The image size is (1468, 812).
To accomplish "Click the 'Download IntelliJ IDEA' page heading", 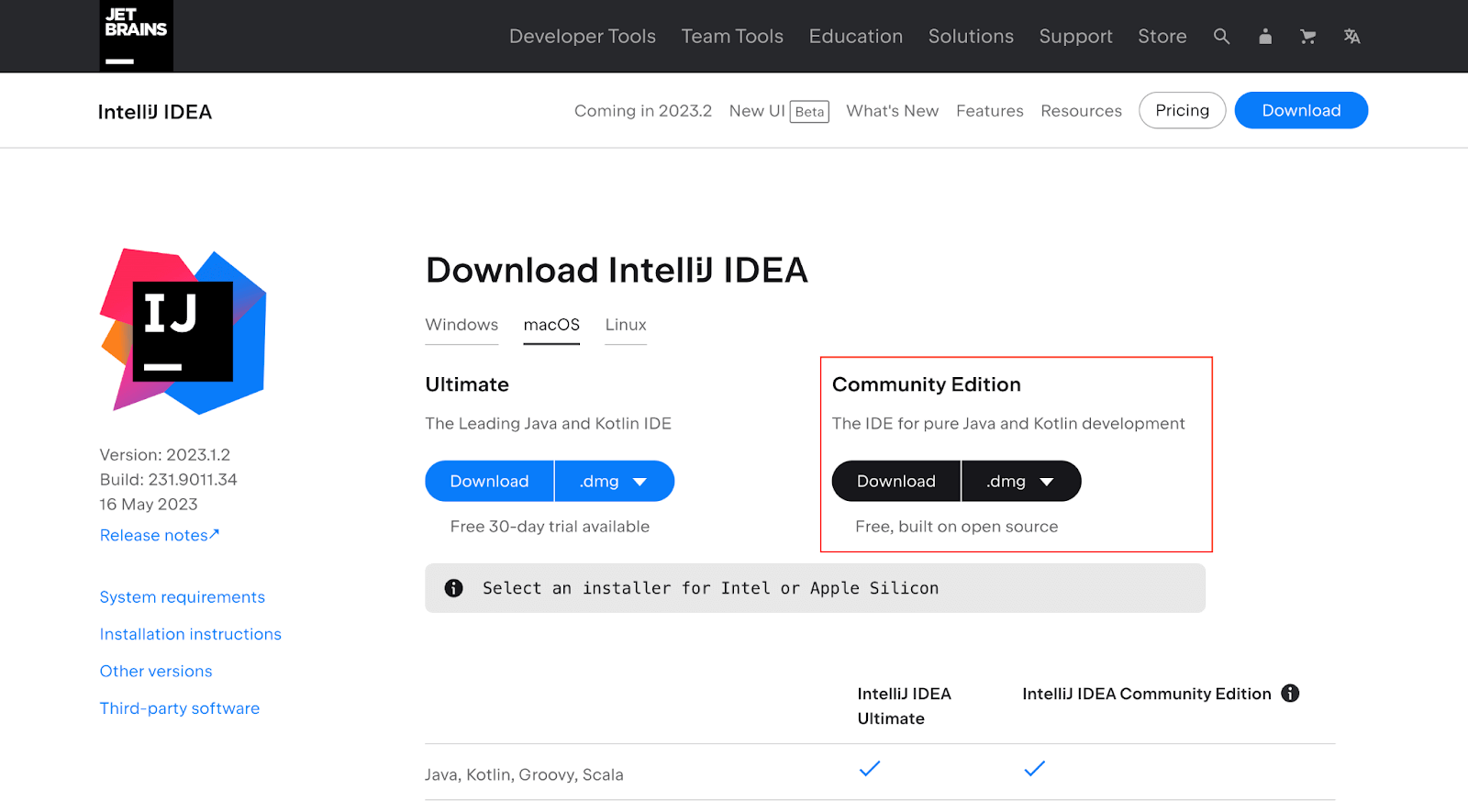I will coord(617,271).
